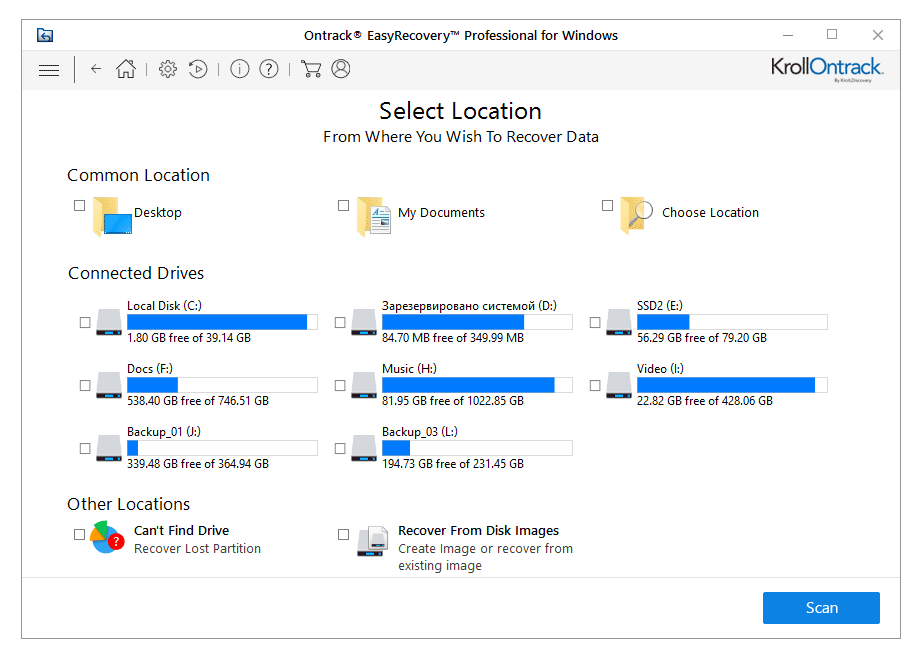The width and height of the screenshot is (924, 660).
Task: Click the Choose Location magnifier folder icon
Action: (637, 216)
